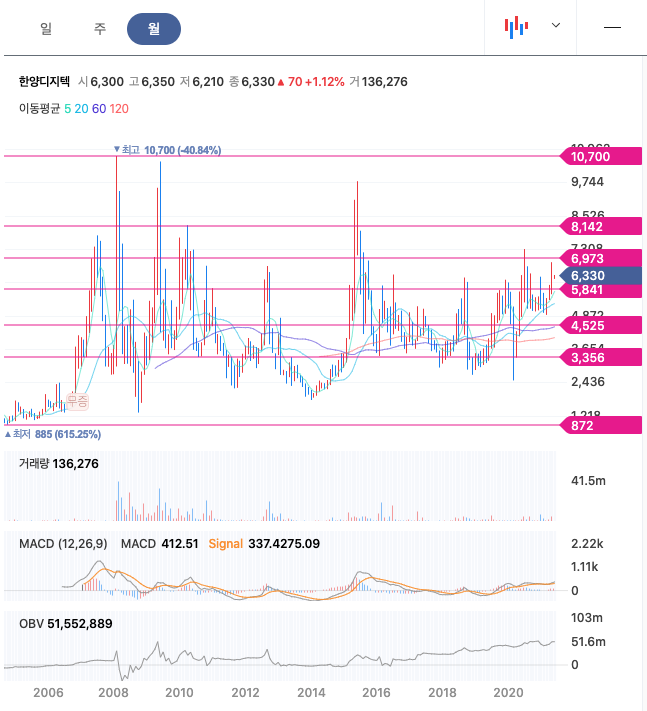647x711 pixels.
Task: Click the 2006 year label on time axis
Action: [x=48, y=693]
